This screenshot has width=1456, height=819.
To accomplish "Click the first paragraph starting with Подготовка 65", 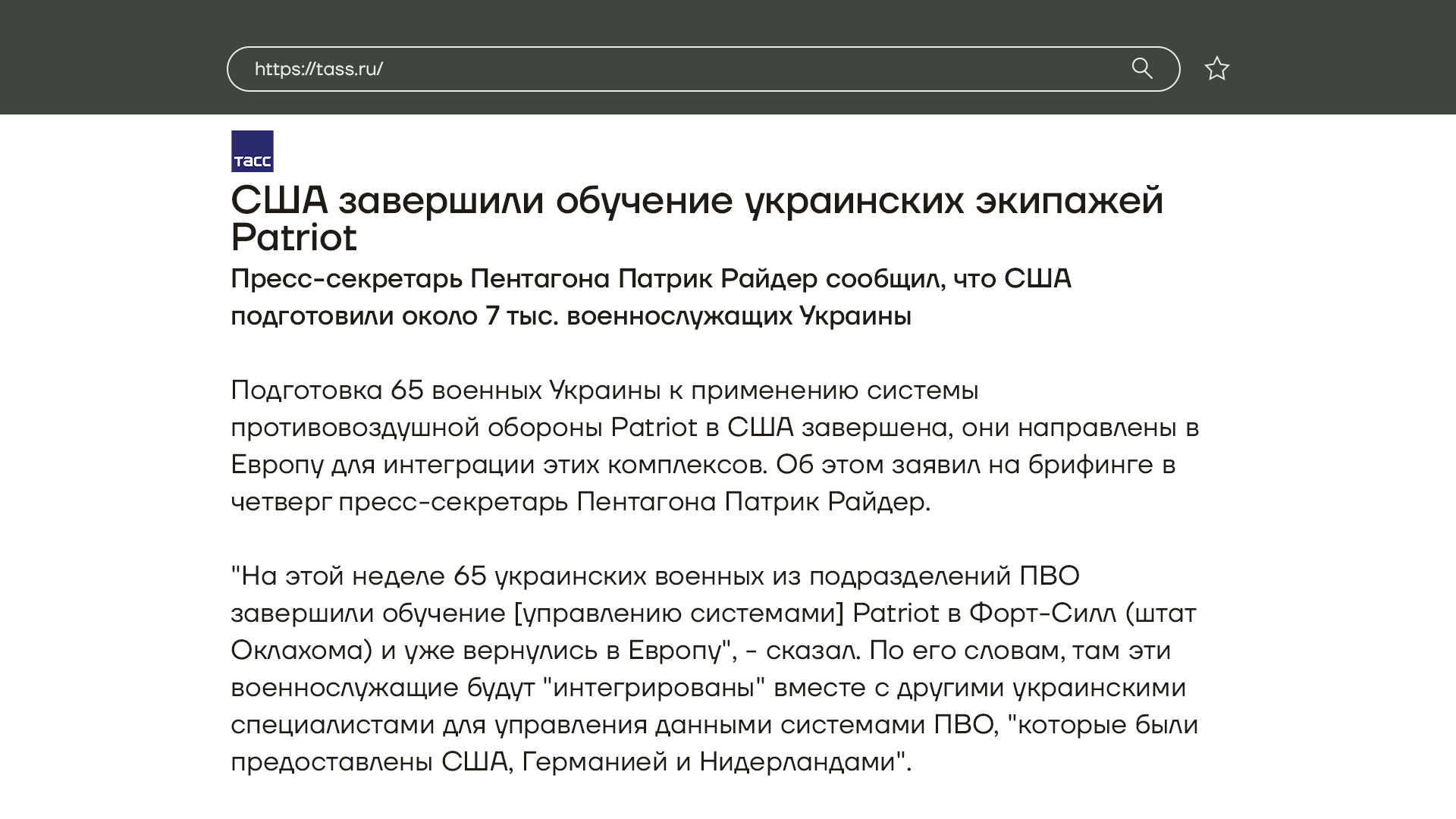I will click(x=604, y=391).
